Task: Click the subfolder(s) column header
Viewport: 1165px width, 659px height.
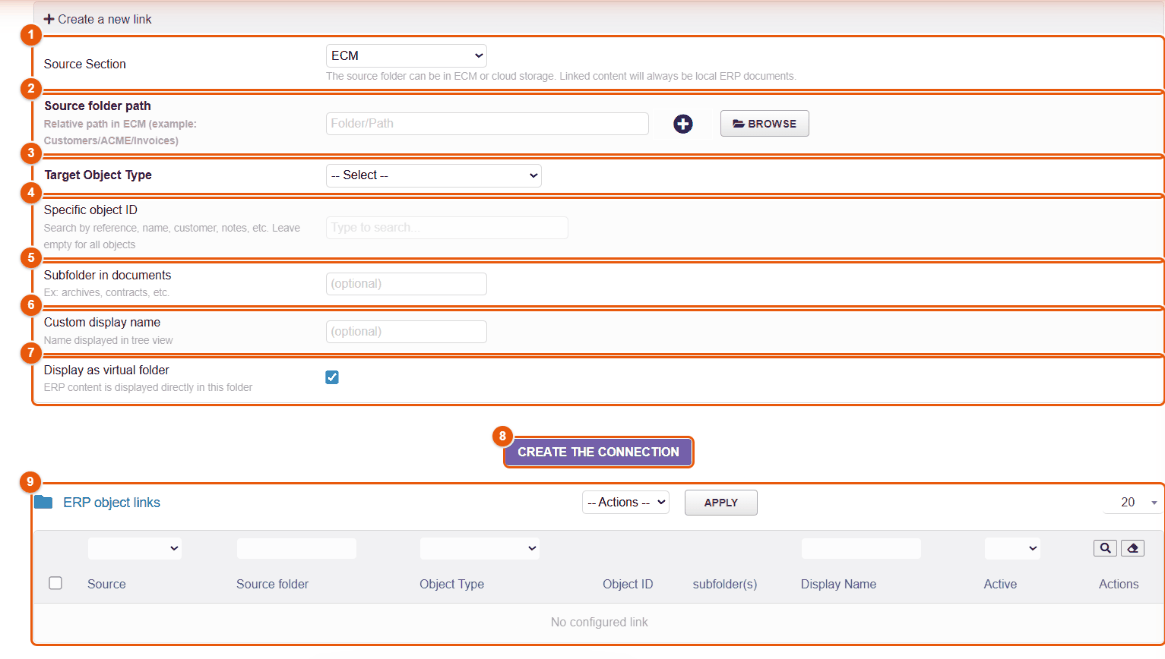Action: [x=725, y=584]
